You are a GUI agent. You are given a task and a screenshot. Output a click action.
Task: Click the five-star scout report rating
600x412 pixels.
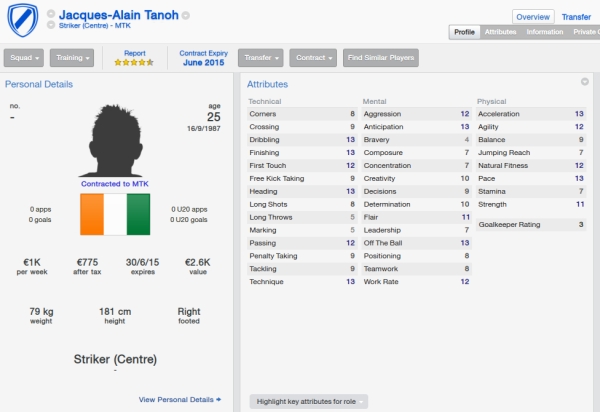(x=134, y=62)
